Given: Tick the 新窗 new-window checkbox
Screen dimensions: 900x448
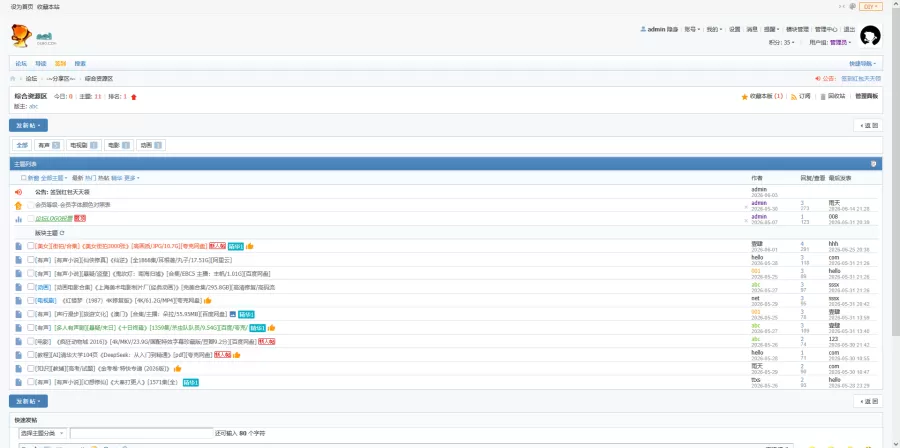Looking at the screenshot, I should 24,178.
